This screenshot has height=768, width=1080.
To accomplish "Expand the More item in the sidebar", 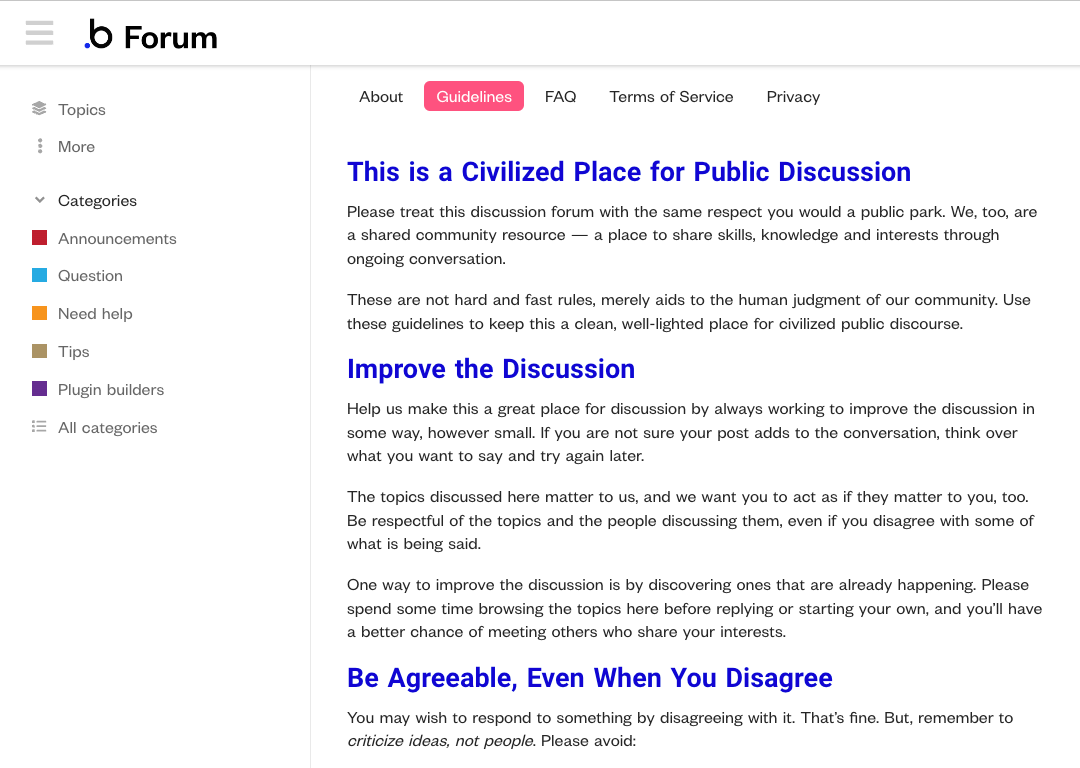I will pos(76,146).
